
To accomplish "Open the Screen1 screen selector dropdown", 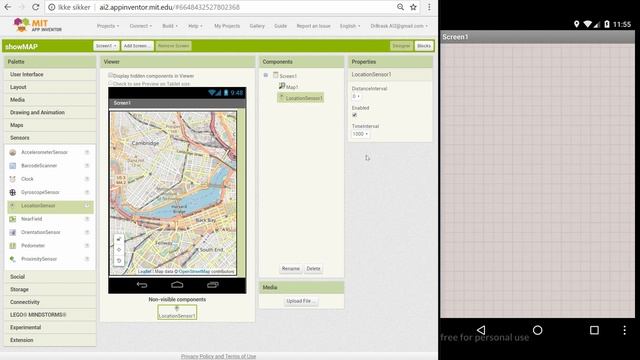I will [106, 46].
